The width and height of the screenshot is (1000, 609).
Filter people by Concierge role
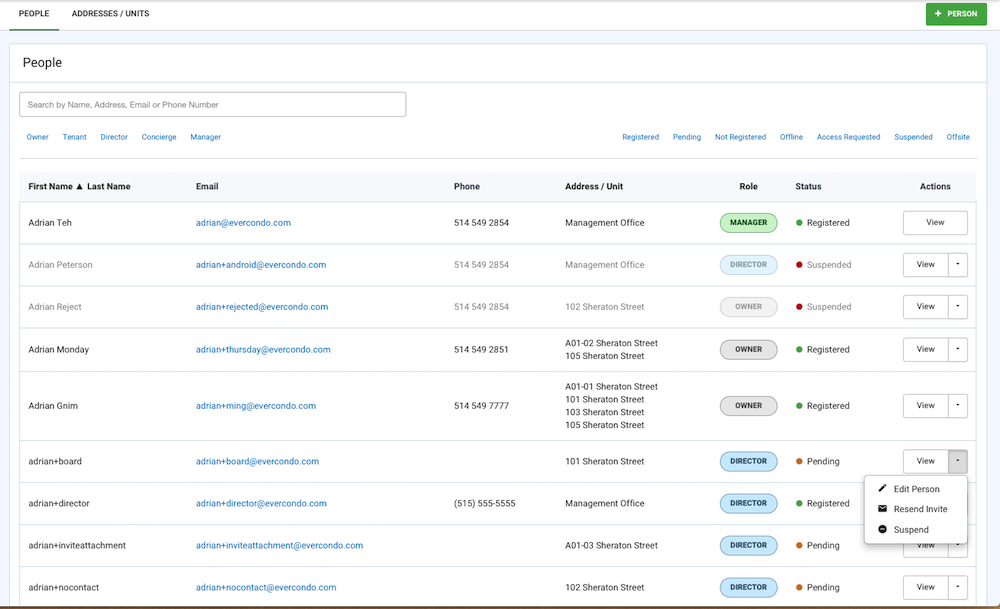click(x=159, y=137)
